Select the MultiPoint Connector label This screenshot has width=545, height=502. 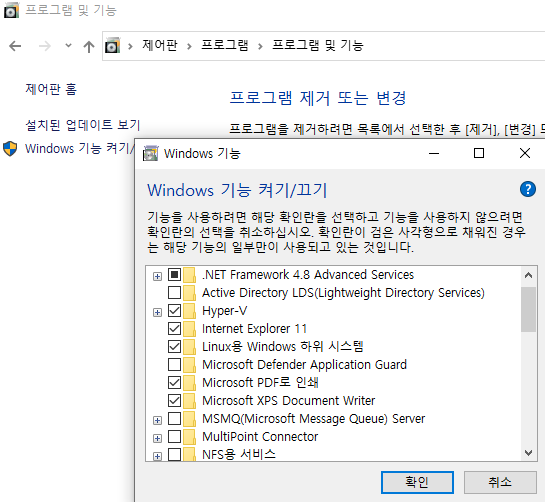pyautogui.click(x=260, y=437)
